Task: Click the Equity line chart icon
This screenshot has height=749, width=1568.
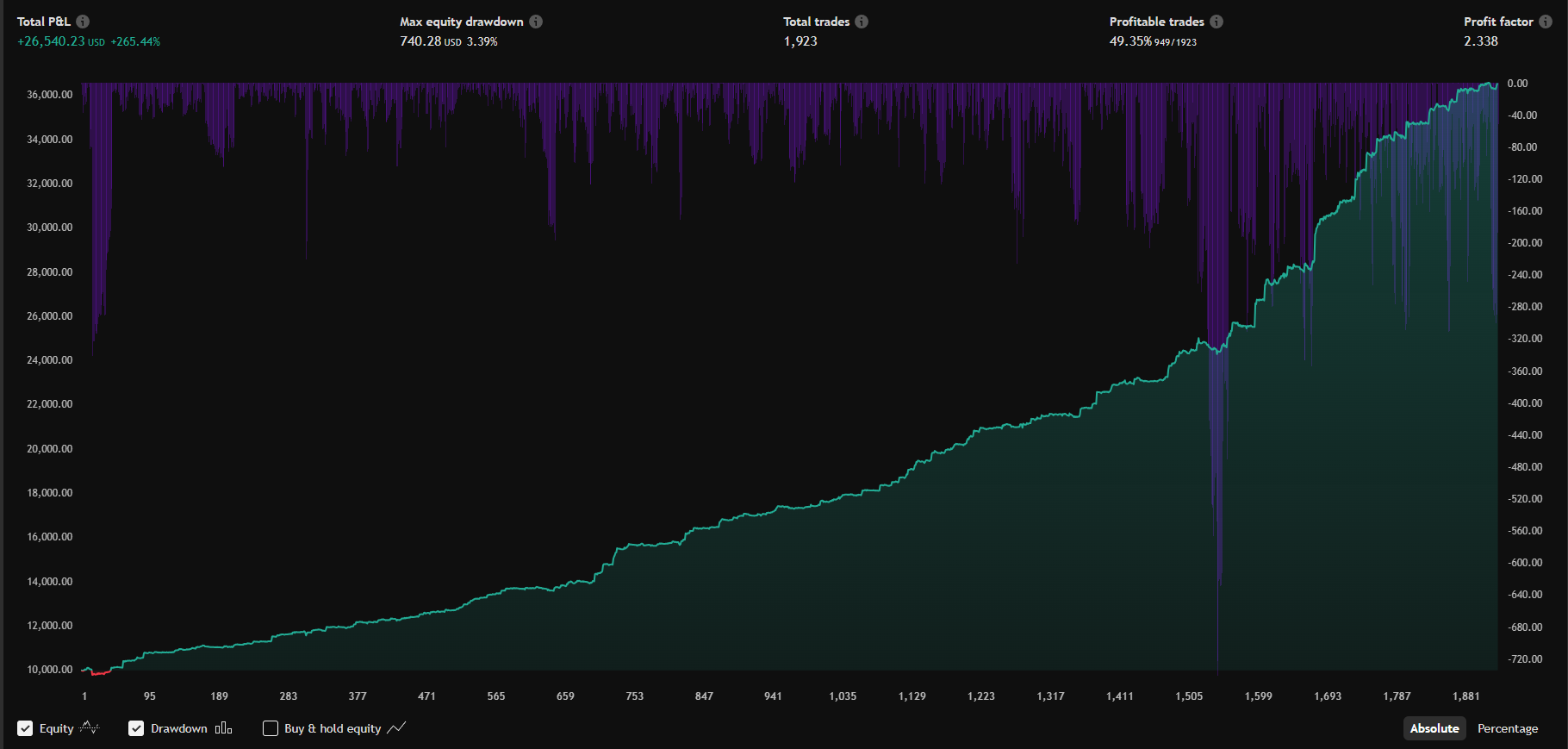Action: click(90, 728)
